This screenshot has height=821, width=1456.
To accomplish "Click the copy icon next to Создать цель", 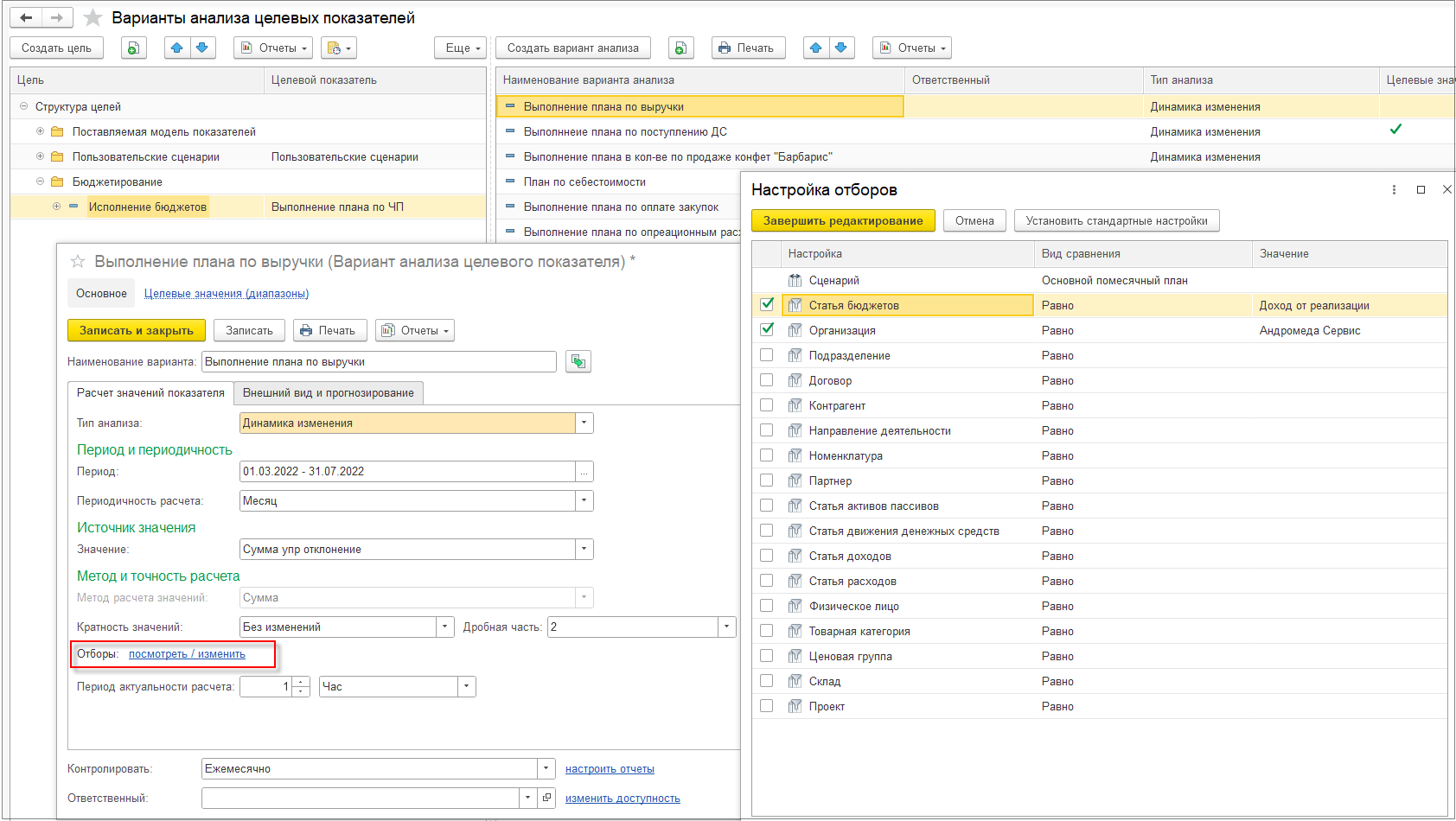I will tap(133, 48).
